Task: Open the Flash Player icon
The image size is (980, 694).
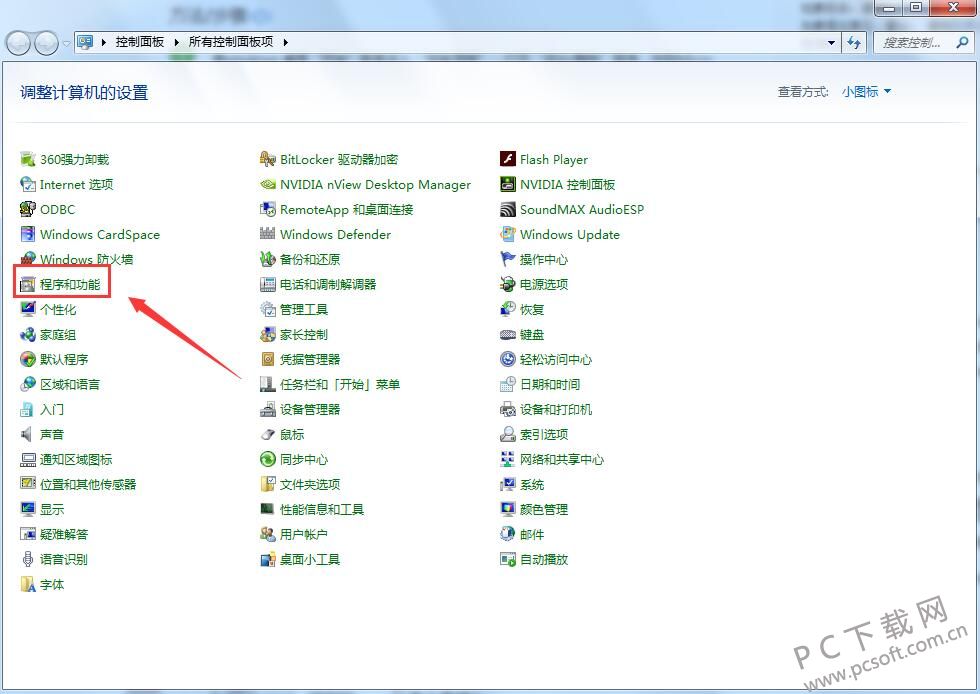Action: click(508, 159)
